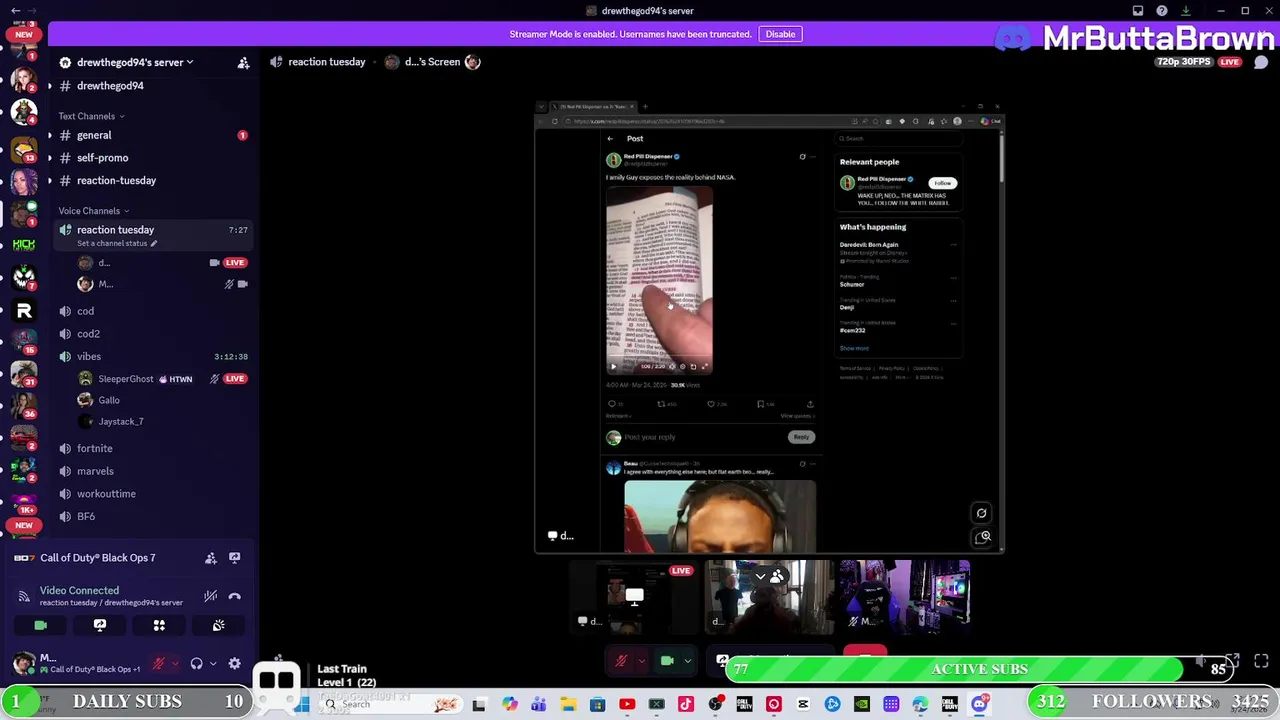Image resolution: width=1280 pixels, height=720 pixels.
Task: Click the reaction tuesday call header title
Action: coord(326,62)
